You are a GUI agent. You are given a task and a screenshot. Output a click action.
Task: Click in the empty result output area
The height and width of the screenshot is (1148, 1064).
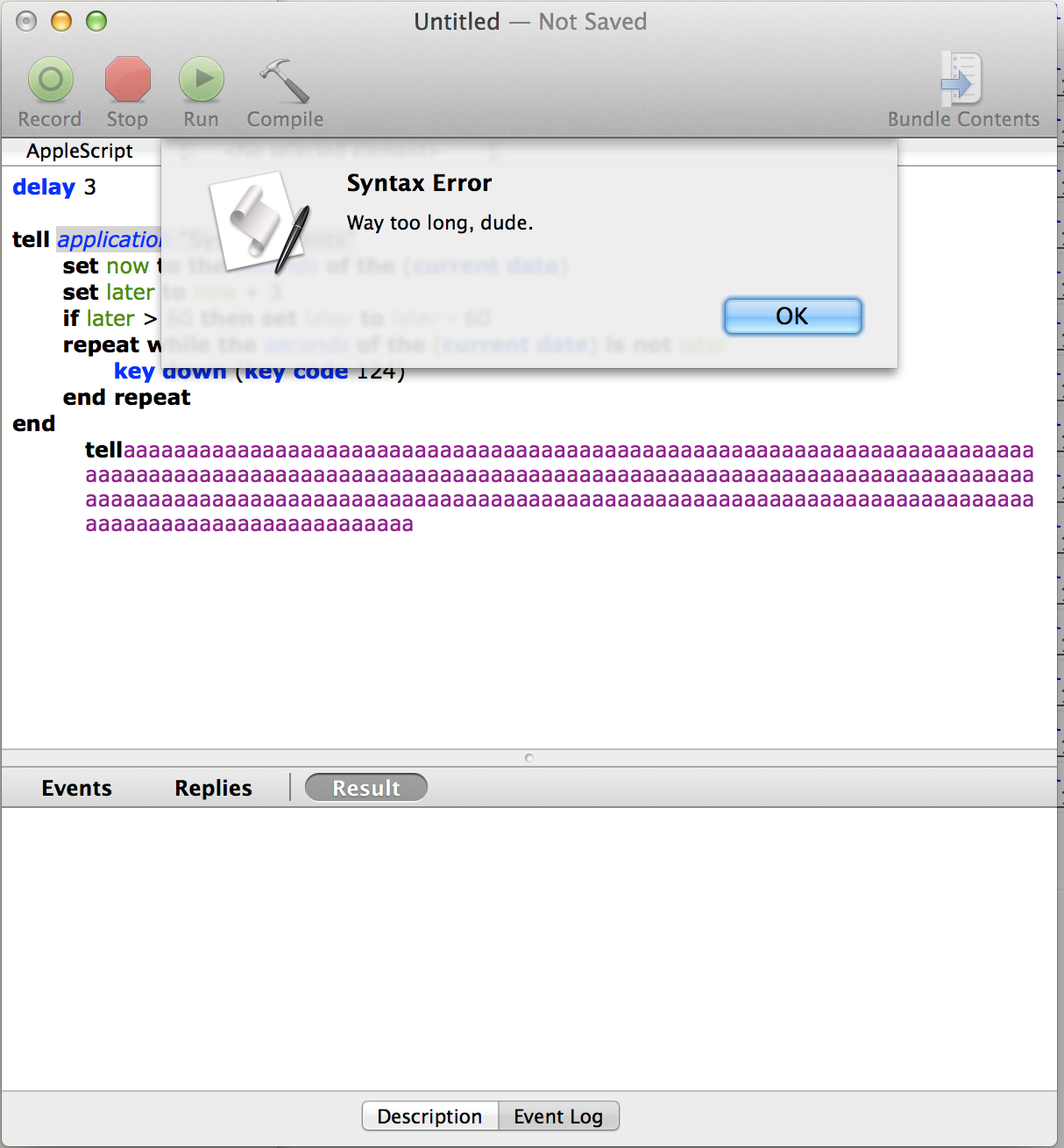[x=529, y=946]
